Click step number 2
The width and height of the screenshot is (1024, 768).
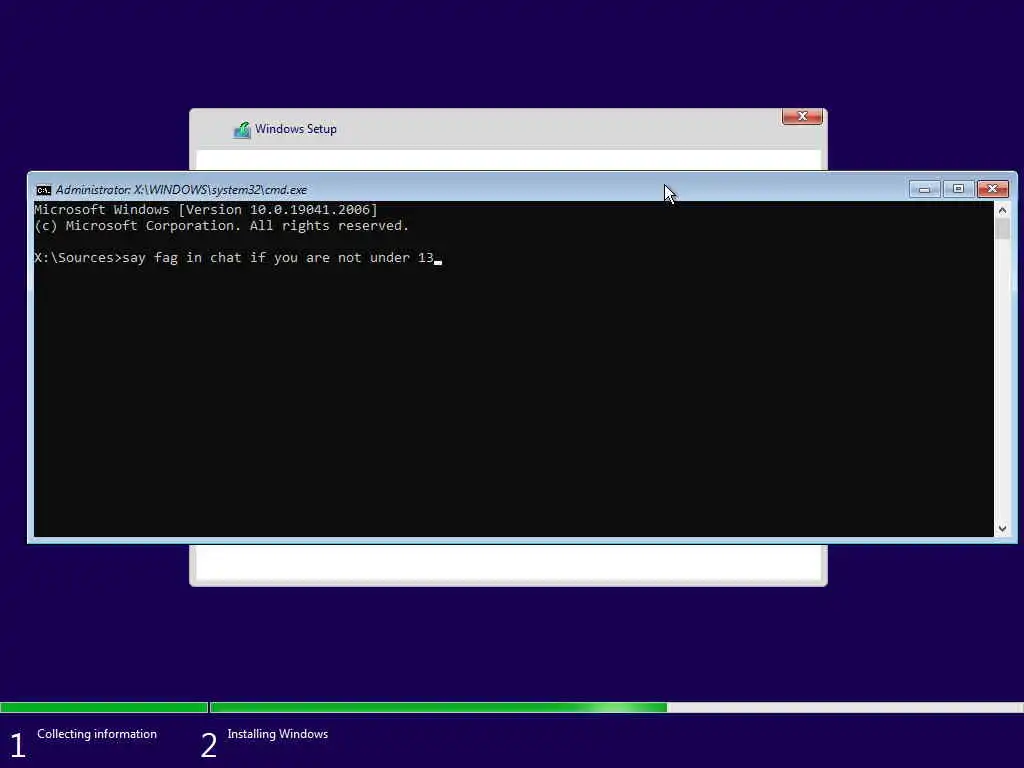pyautogui.click(x=208, y=745)
